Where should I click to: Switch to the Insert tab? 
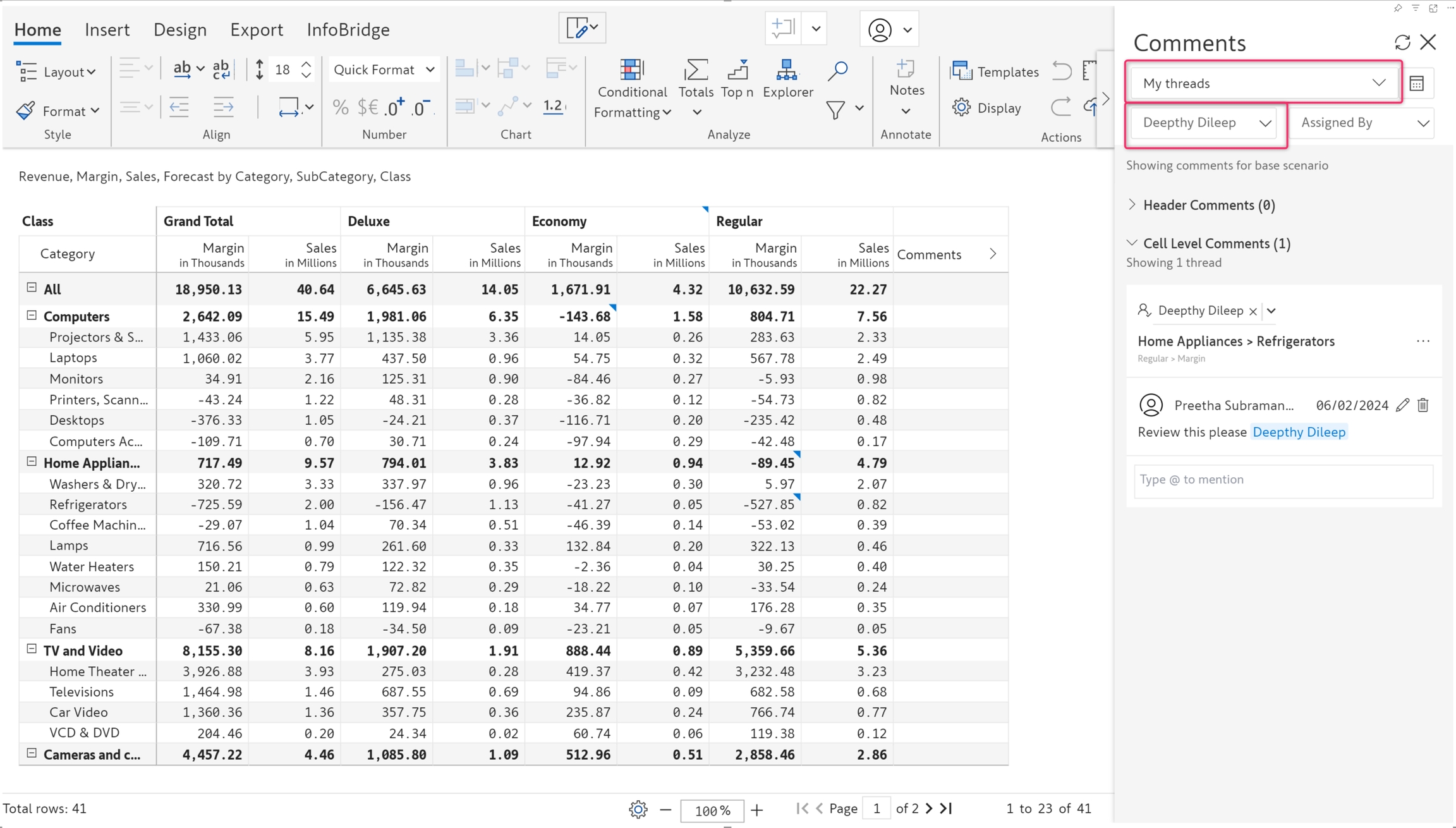pos(107,30)
